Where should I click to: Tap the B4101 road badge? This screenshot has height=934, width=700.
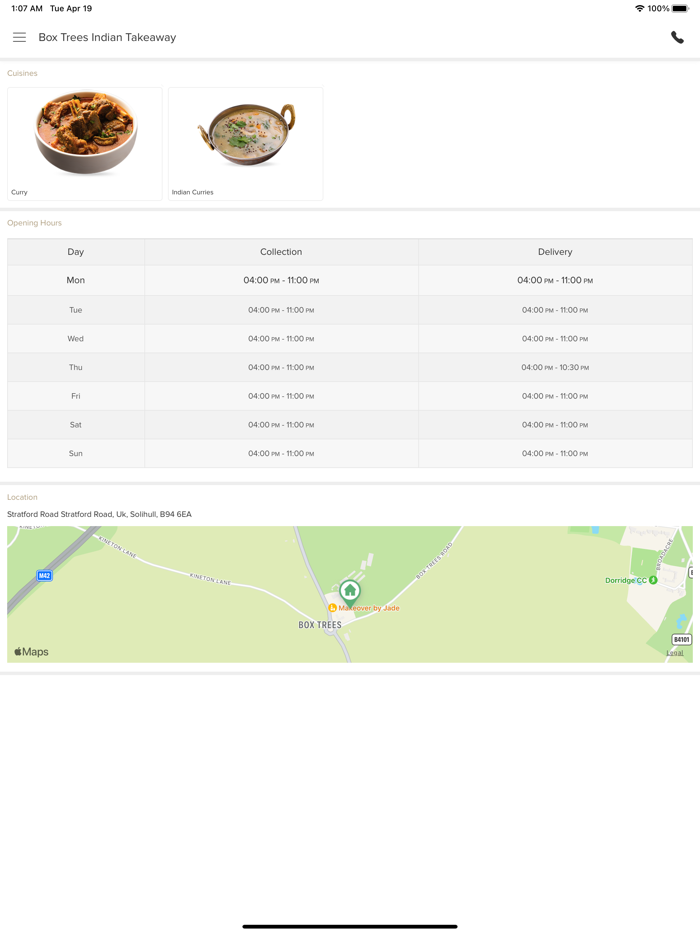click(681, 639)
